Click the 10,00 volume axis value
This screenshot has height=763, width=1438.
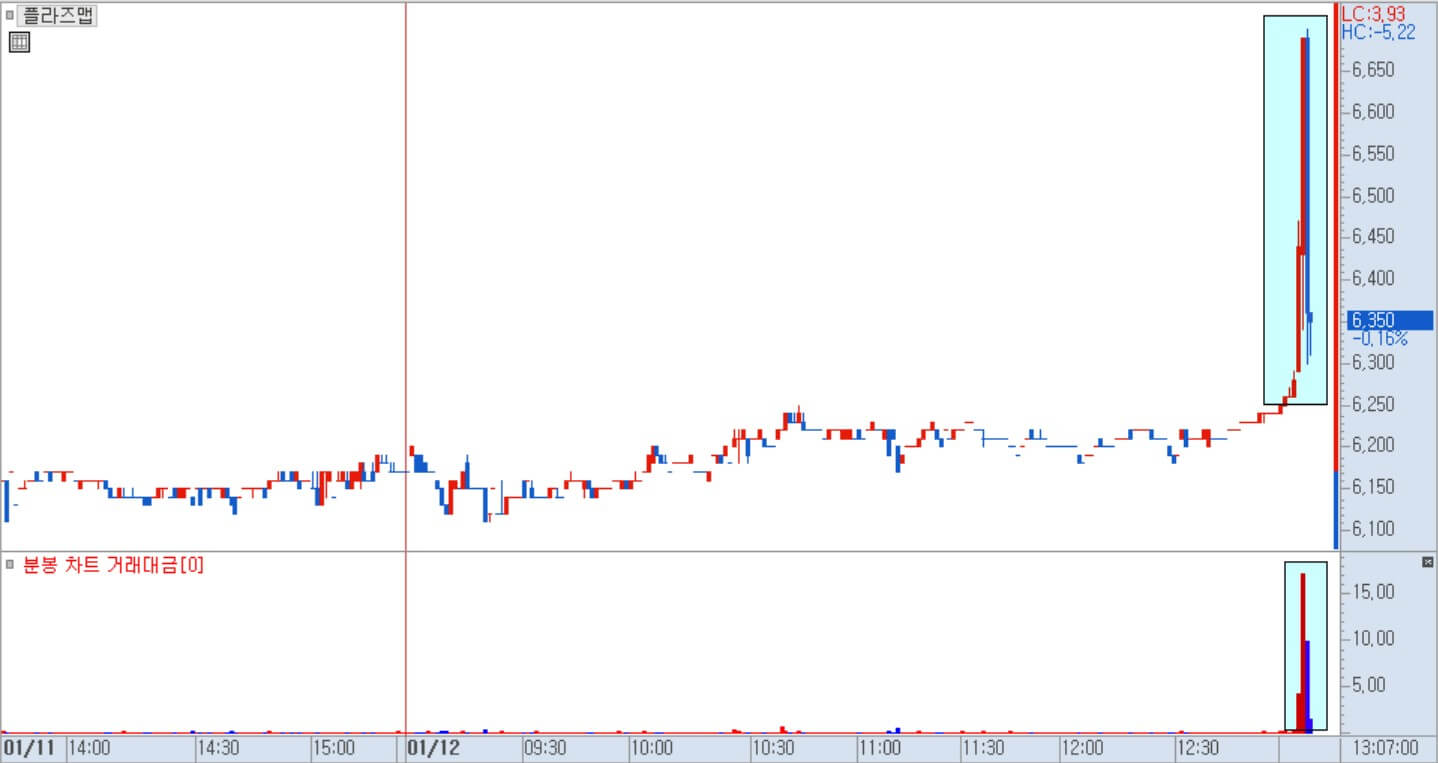[1373, 638]
